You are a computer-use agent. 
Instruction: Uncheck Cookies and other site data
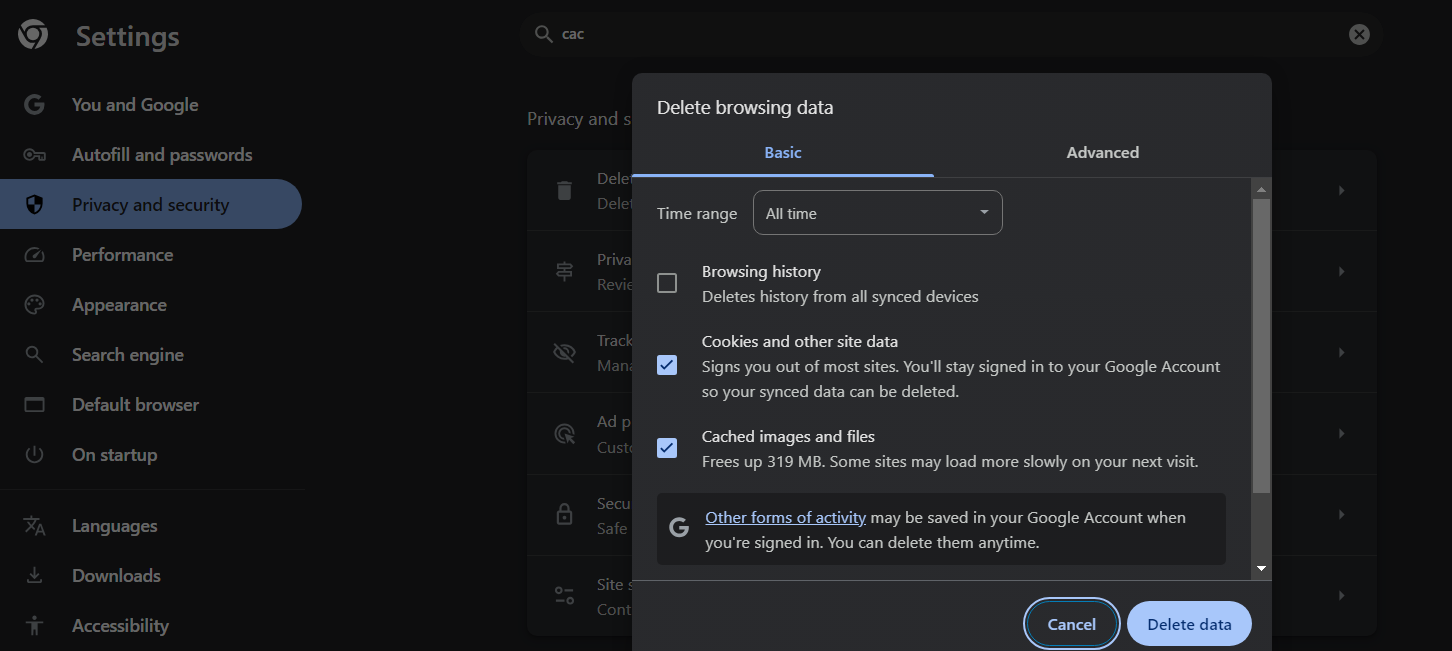(x=667, y=366)
